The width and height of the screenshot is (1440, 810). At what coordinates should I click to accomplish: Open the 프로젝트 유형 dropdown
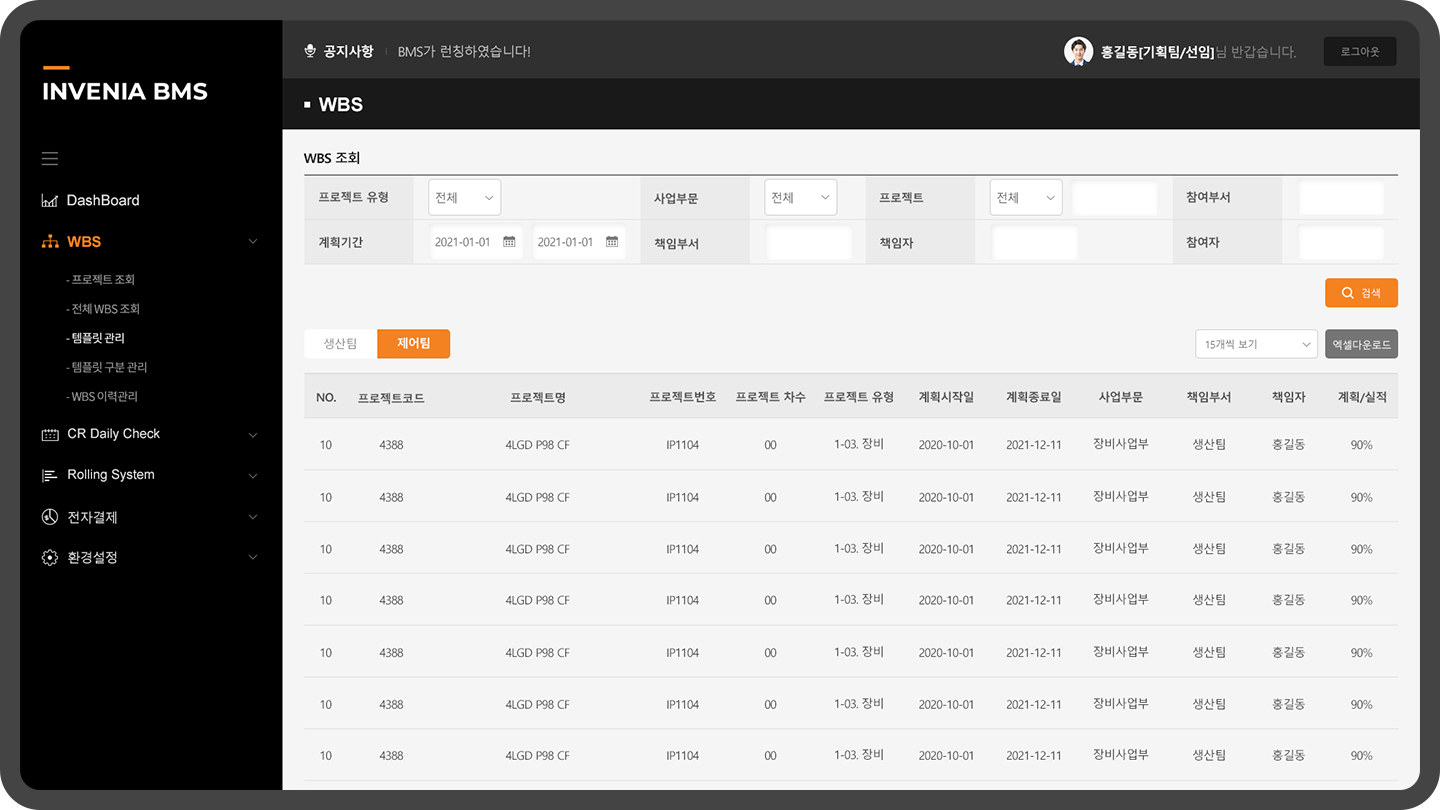pos(464,198)
